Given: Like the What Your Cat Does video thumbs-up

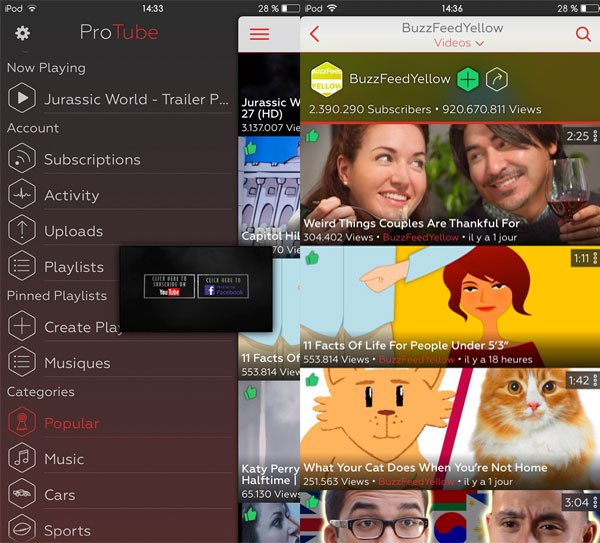Looking at the screenshot, I should click(312, 380).
